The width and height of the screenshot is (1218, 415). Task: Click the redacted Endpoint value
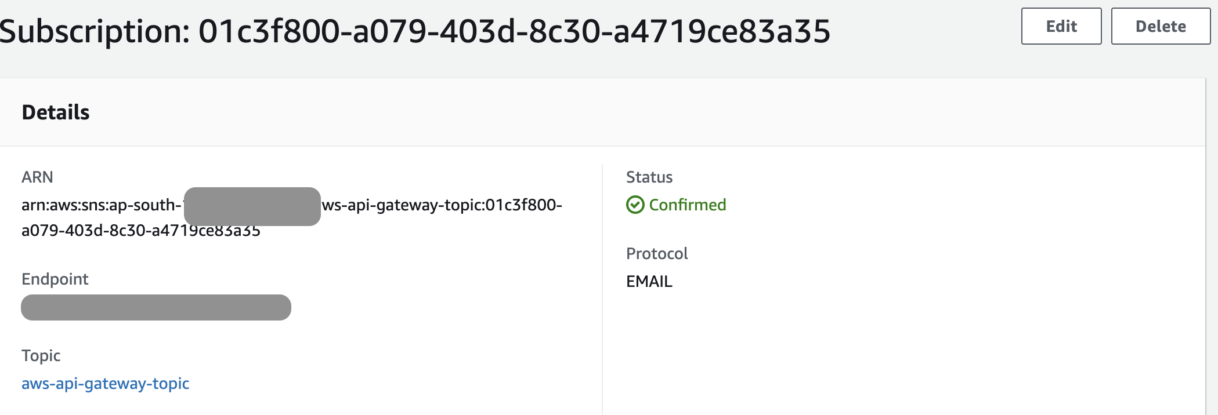(156, 307)
